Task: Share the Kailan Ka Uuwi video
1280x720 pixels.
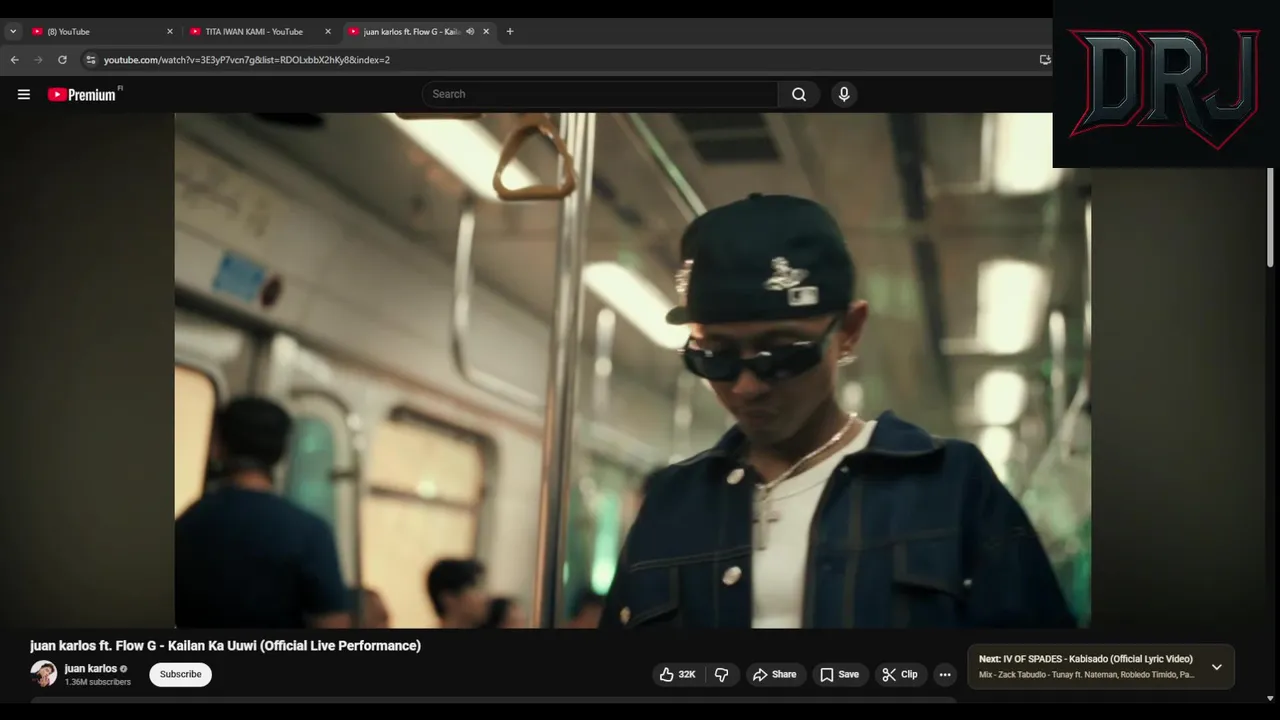Action: pyautogui.click(x=775, y=675)
